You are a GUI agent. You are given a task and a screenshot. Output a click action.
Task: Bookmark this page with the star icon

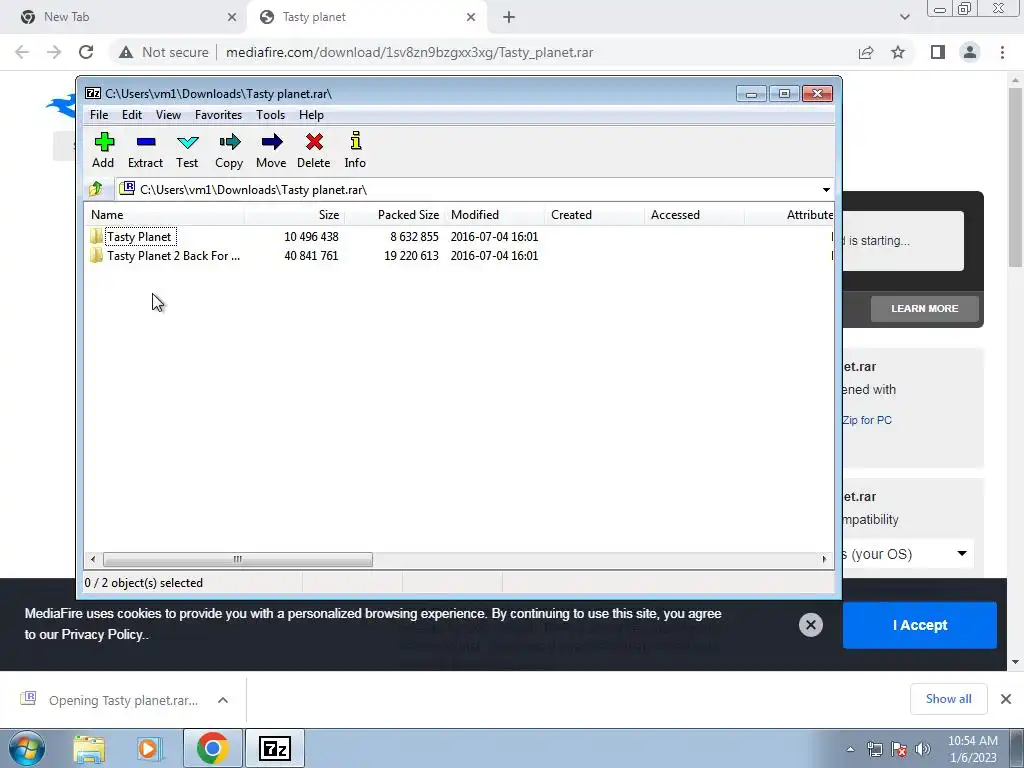click(x=899, y=52)
